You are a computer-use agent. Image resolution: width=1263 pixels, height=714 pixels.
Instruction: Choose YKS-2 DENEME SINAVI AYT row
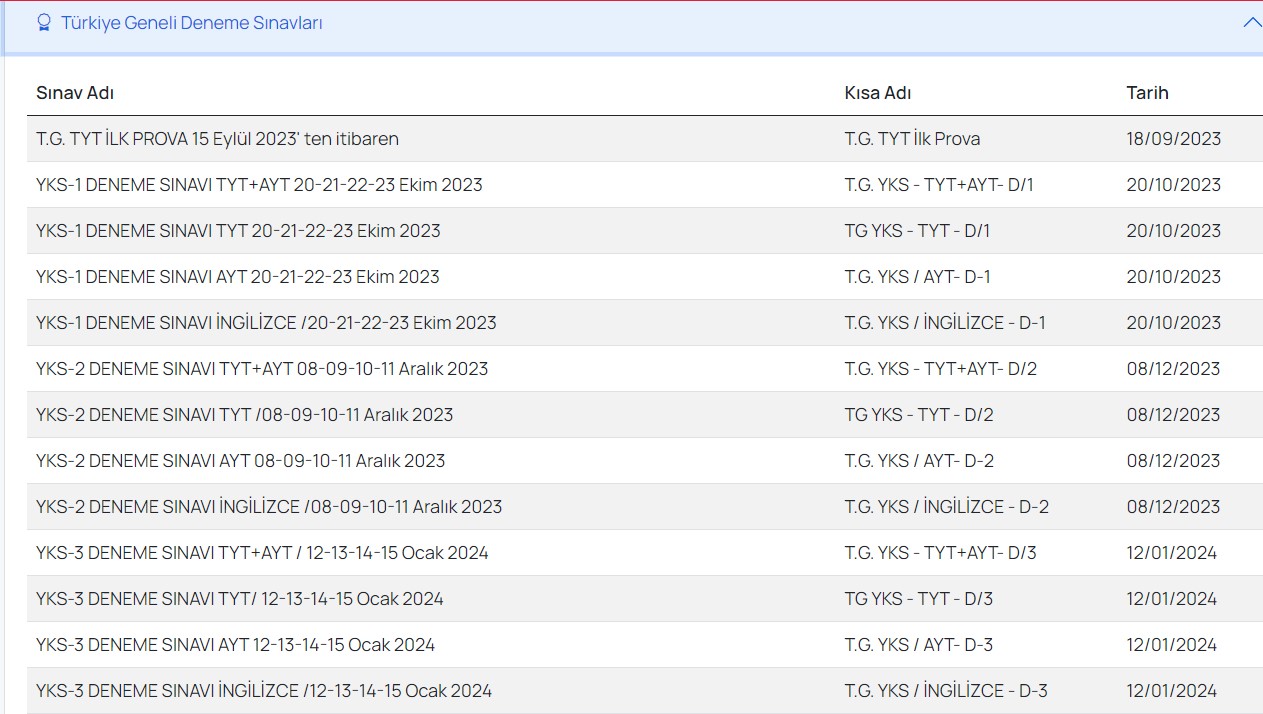coord(240,461)
